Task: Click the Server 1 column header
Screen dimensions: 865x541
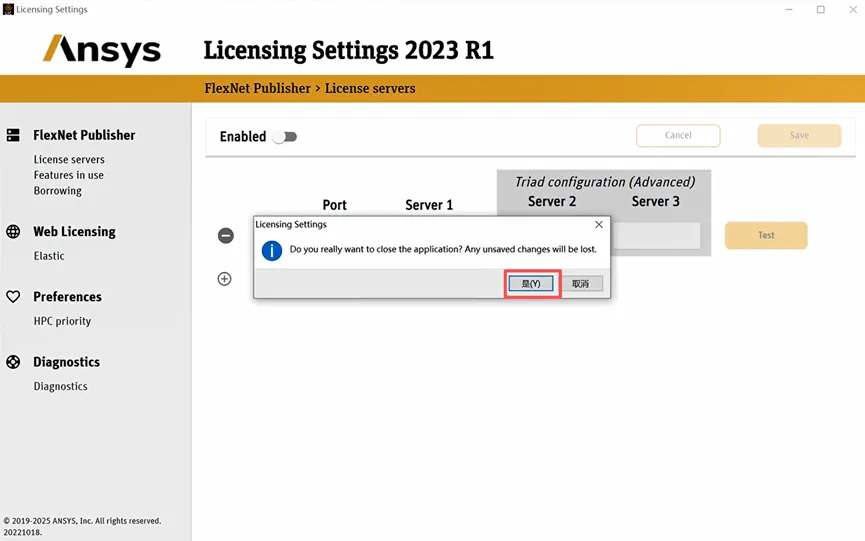Action: [x=429, y=205]
